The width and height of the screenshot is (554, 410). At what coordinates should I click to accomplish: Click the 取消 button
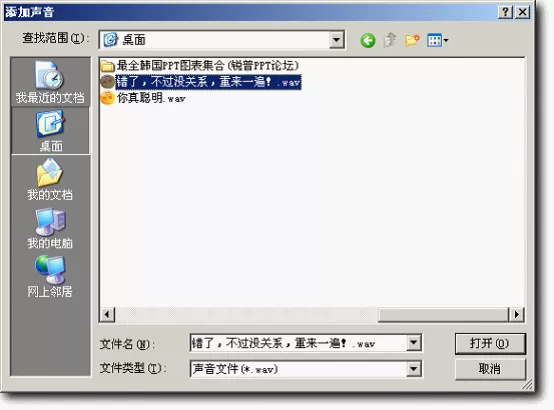490,369
